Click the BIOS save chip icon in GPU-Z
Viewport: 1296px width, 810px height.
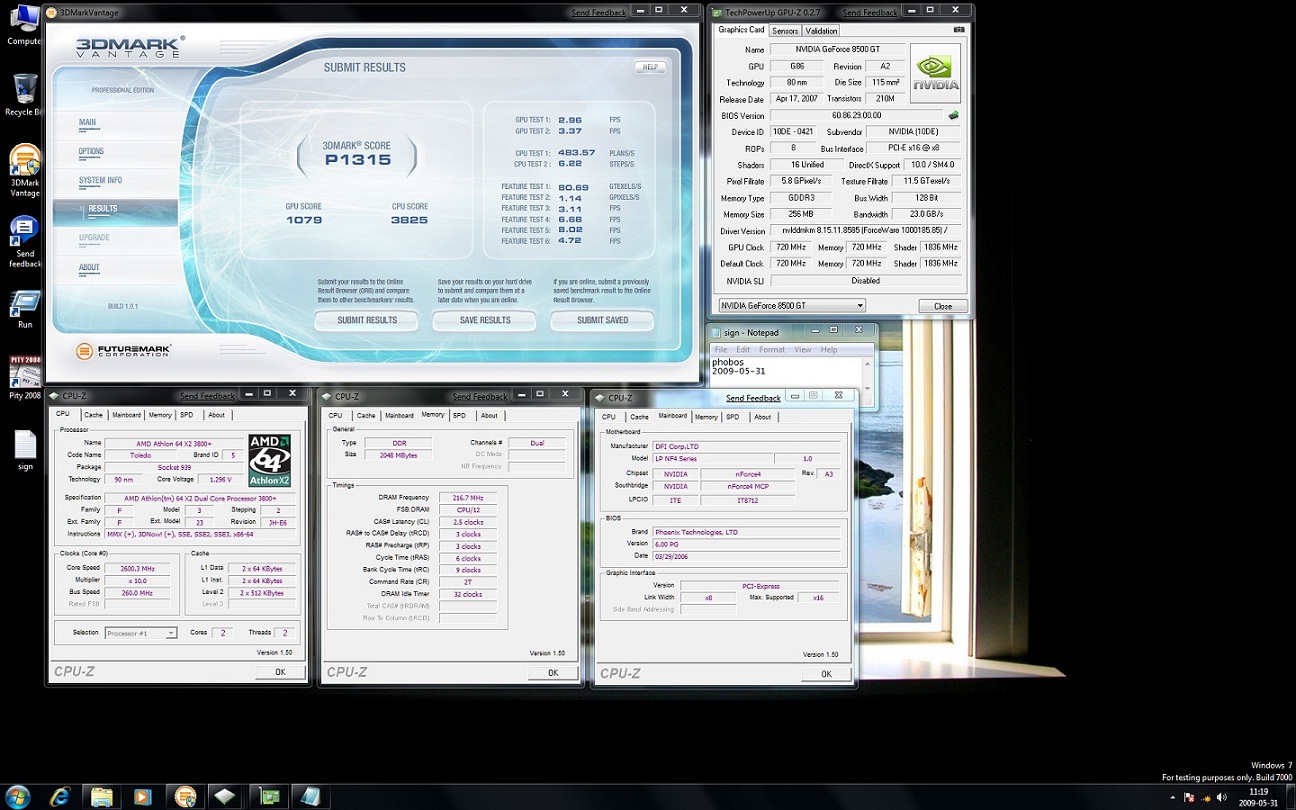[953, 115]
